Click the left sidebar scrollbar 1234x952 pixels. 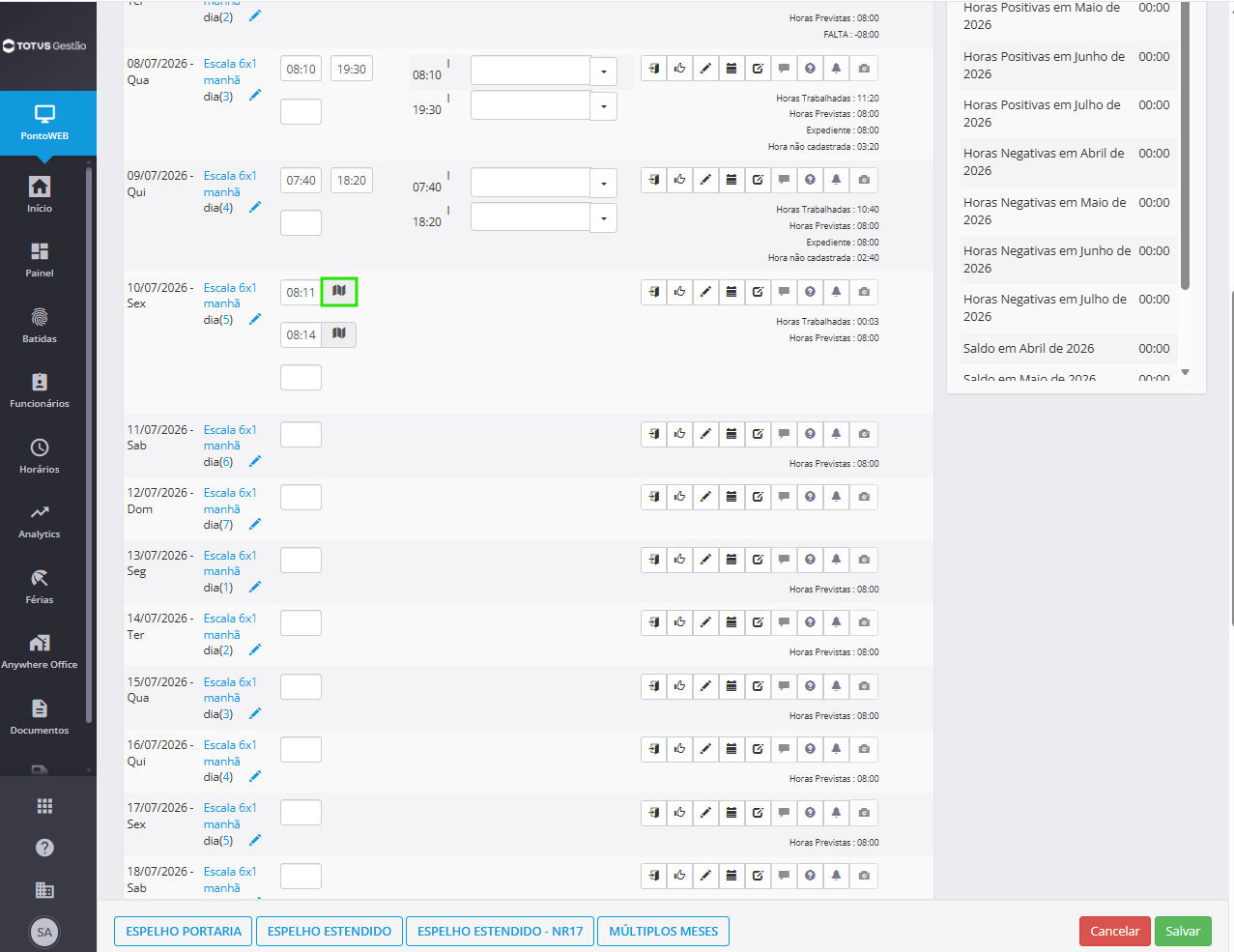[89, 445]
